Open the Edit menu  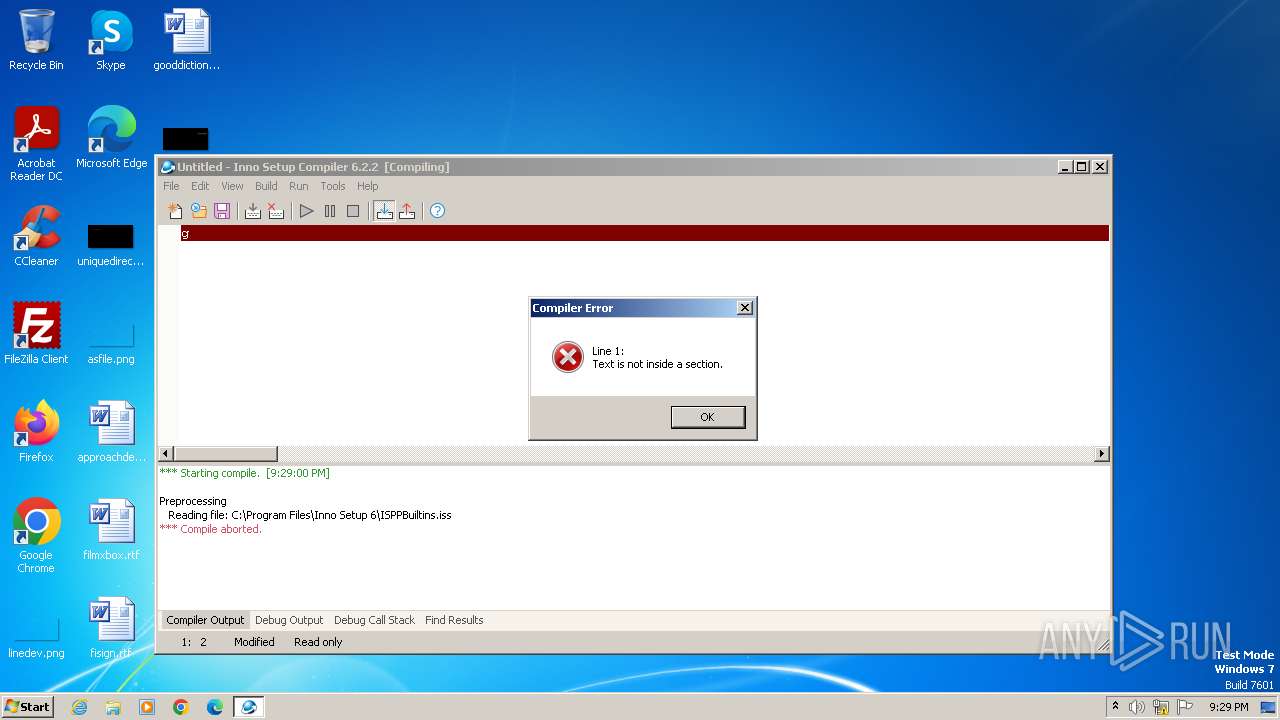[200, 186]
